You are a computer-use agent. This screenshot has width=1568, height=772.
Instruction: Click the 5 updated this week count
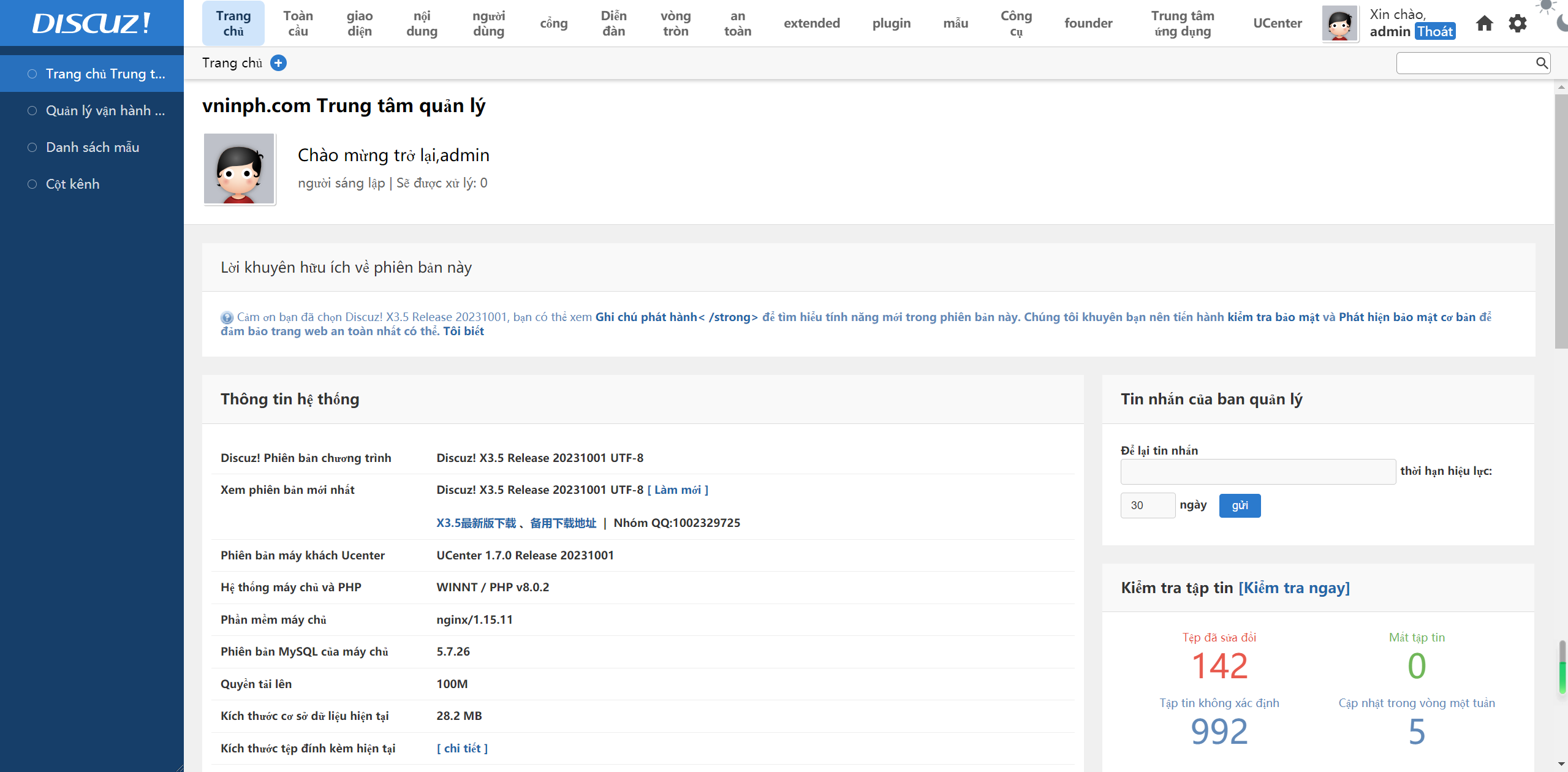(1417, 732)
